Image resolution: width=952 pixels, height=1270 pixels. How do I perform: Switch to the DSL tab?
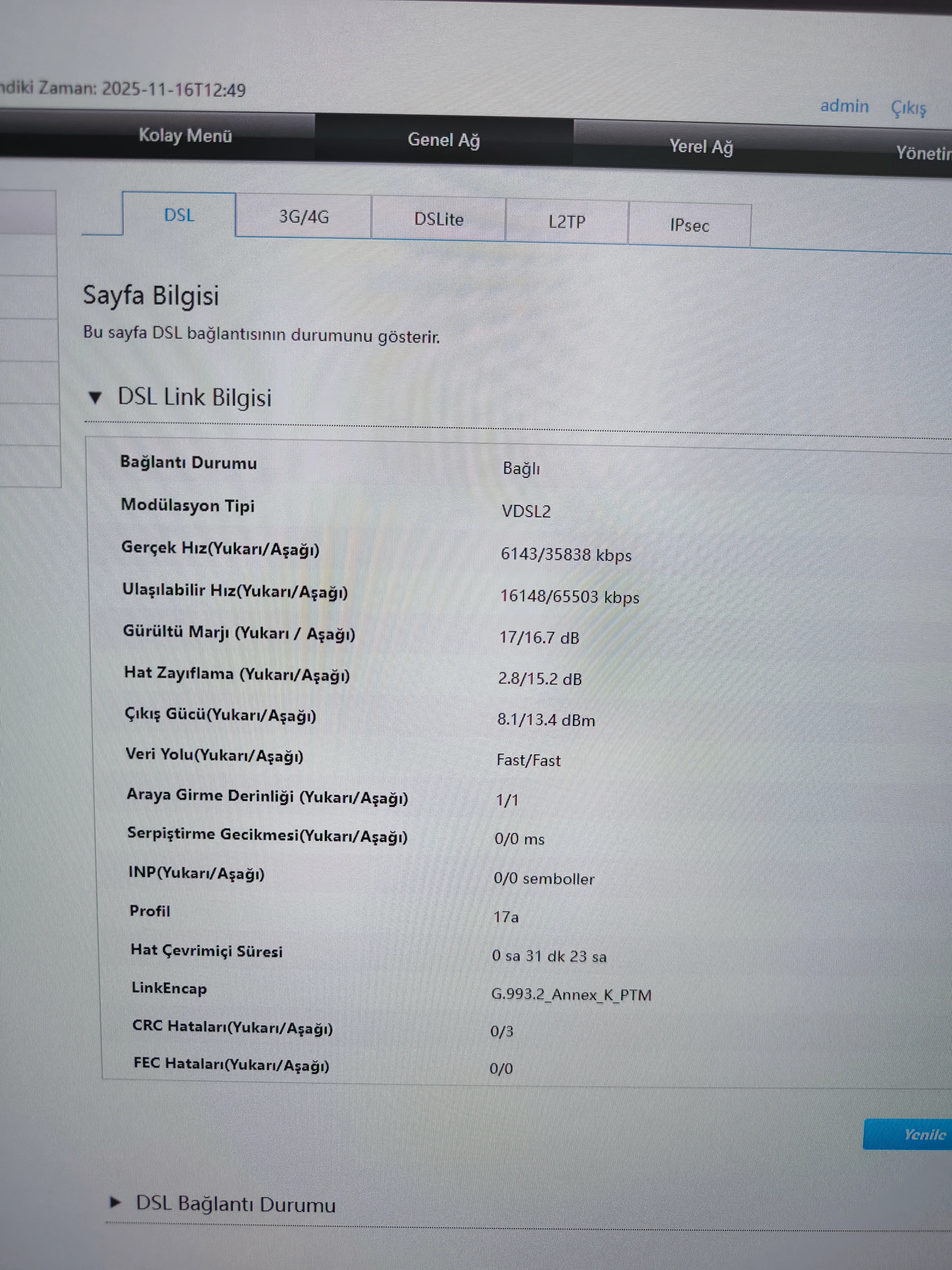pyautogui.click(x=179, y=215)
